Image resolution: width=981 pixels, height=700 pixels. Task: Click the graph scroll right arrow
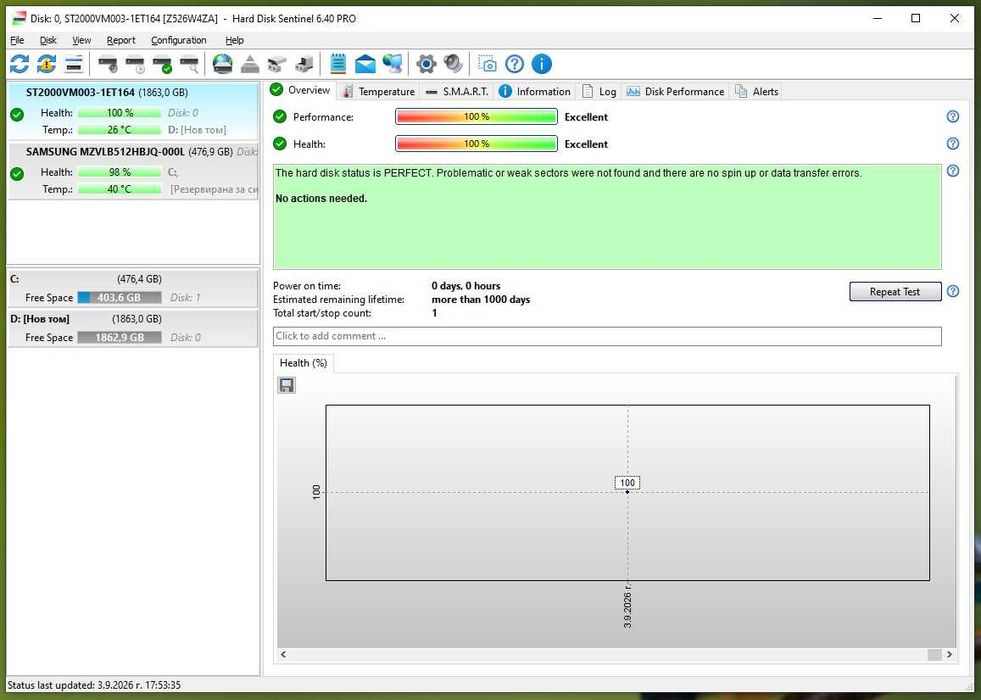point(949,654)
